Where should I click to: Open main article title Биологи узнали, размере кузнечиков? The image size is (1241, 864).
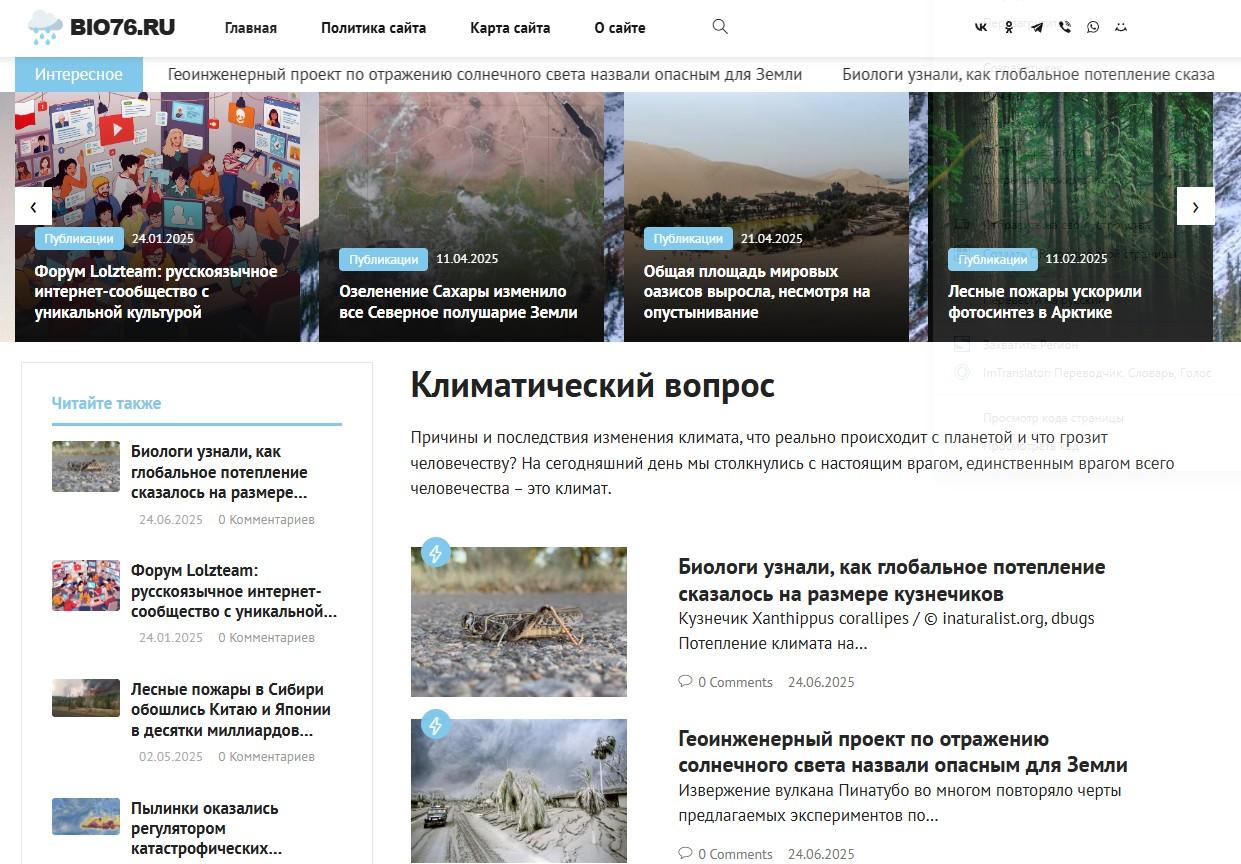pyautogui.click(x=892, y=580)
